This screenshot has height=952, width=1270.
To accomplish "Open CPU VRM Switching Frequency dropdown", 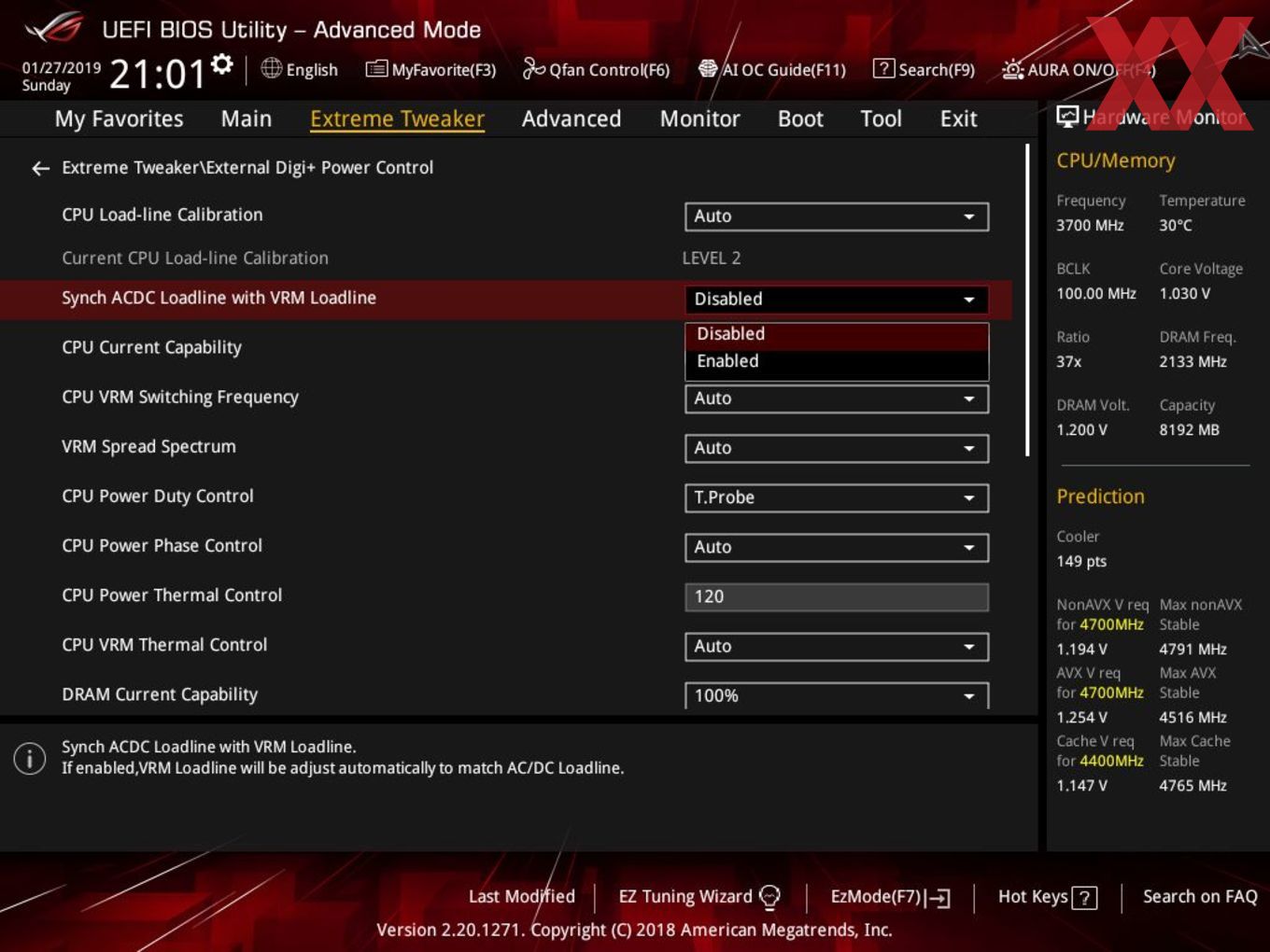I will (x=837, y=399).
